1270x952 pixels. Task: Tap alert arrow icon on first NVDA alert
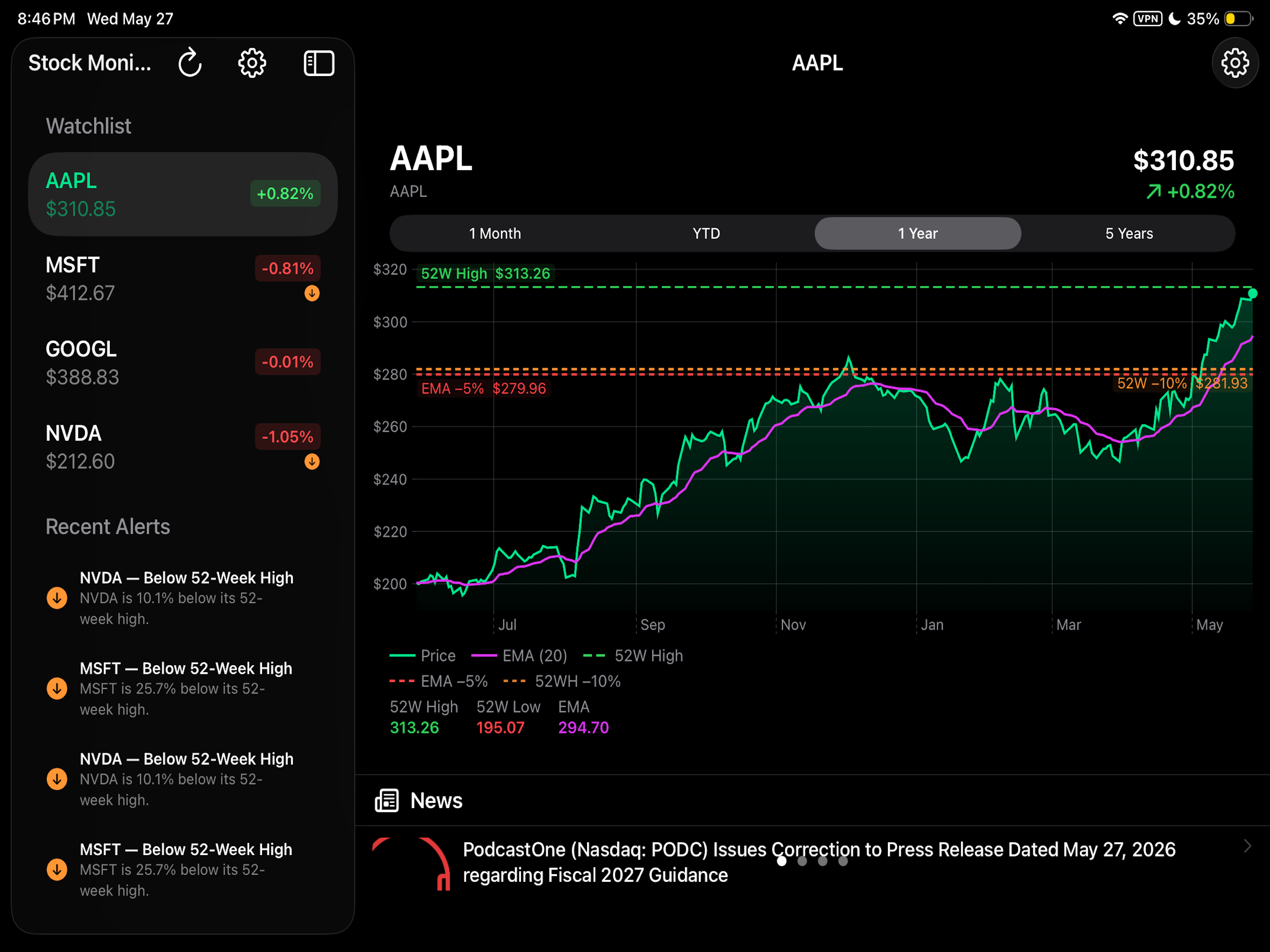57,598
